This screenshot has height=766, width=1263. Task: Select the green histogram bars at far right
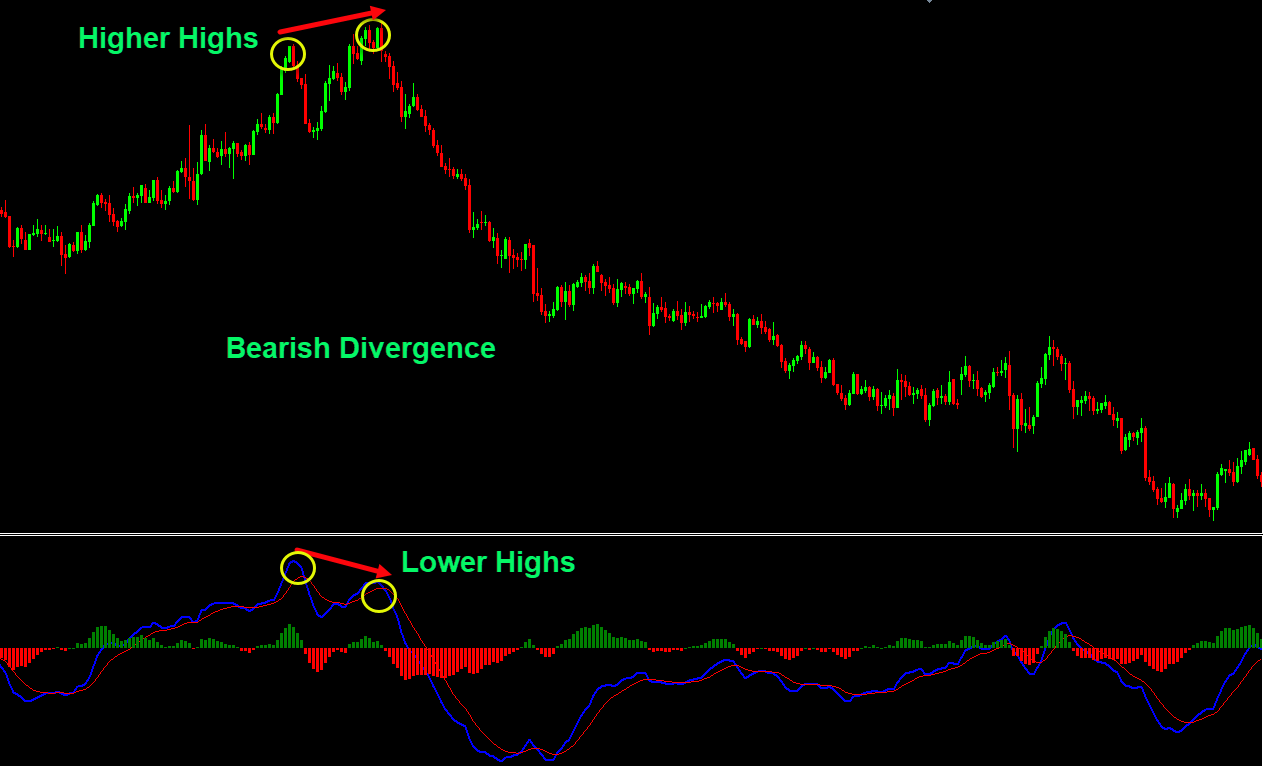[1240, 636]
